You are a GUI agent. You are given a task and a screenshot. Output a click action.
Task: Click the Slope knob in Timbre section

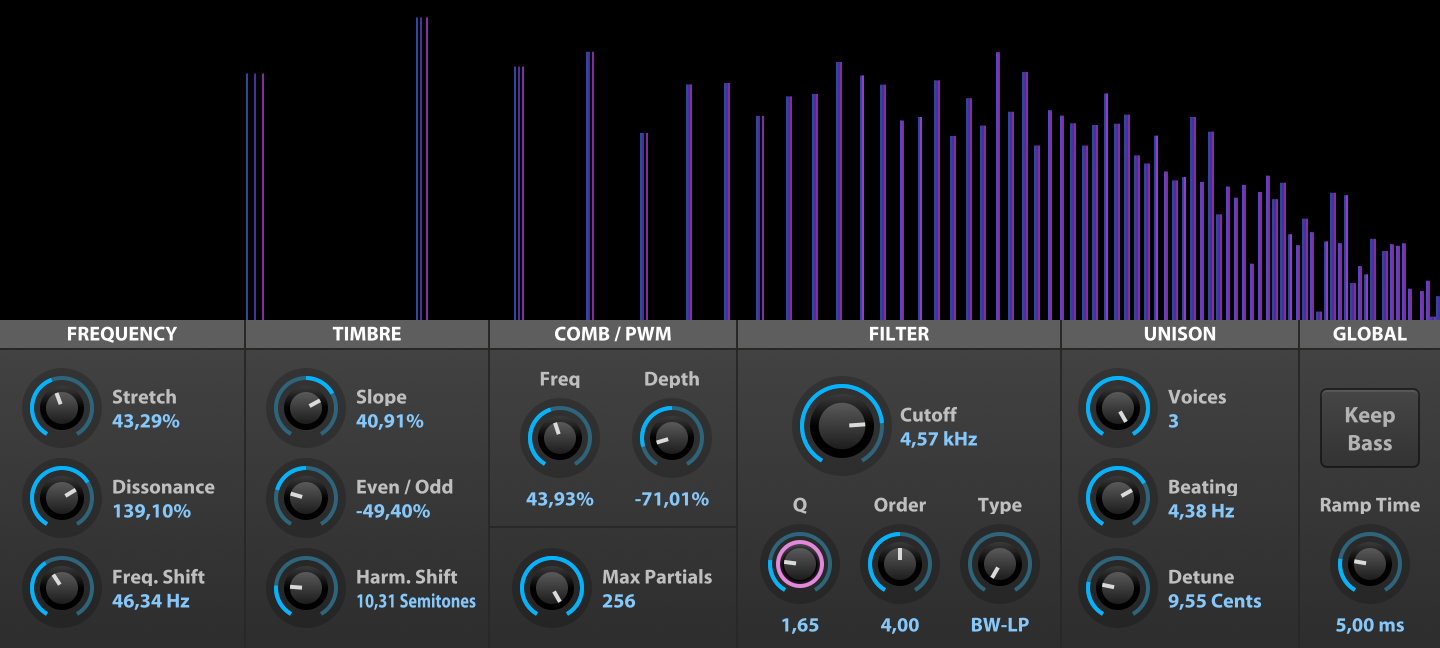tap(305, 407)
